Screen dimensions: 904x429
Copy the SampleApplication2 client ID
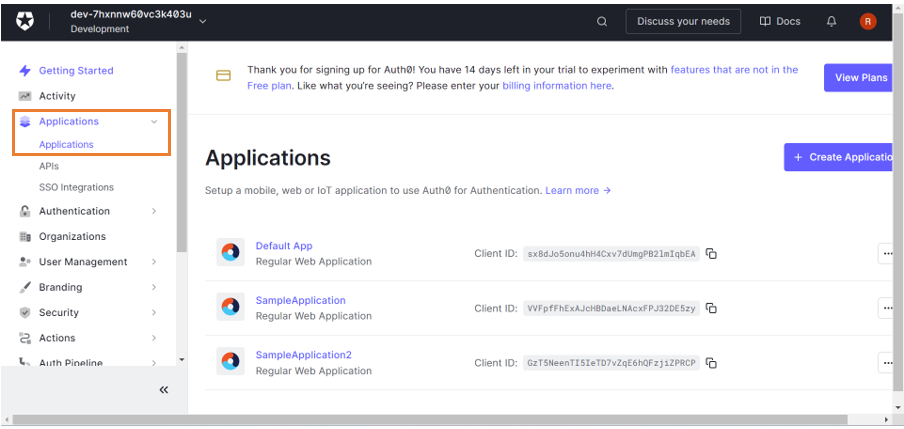[712, 363]
